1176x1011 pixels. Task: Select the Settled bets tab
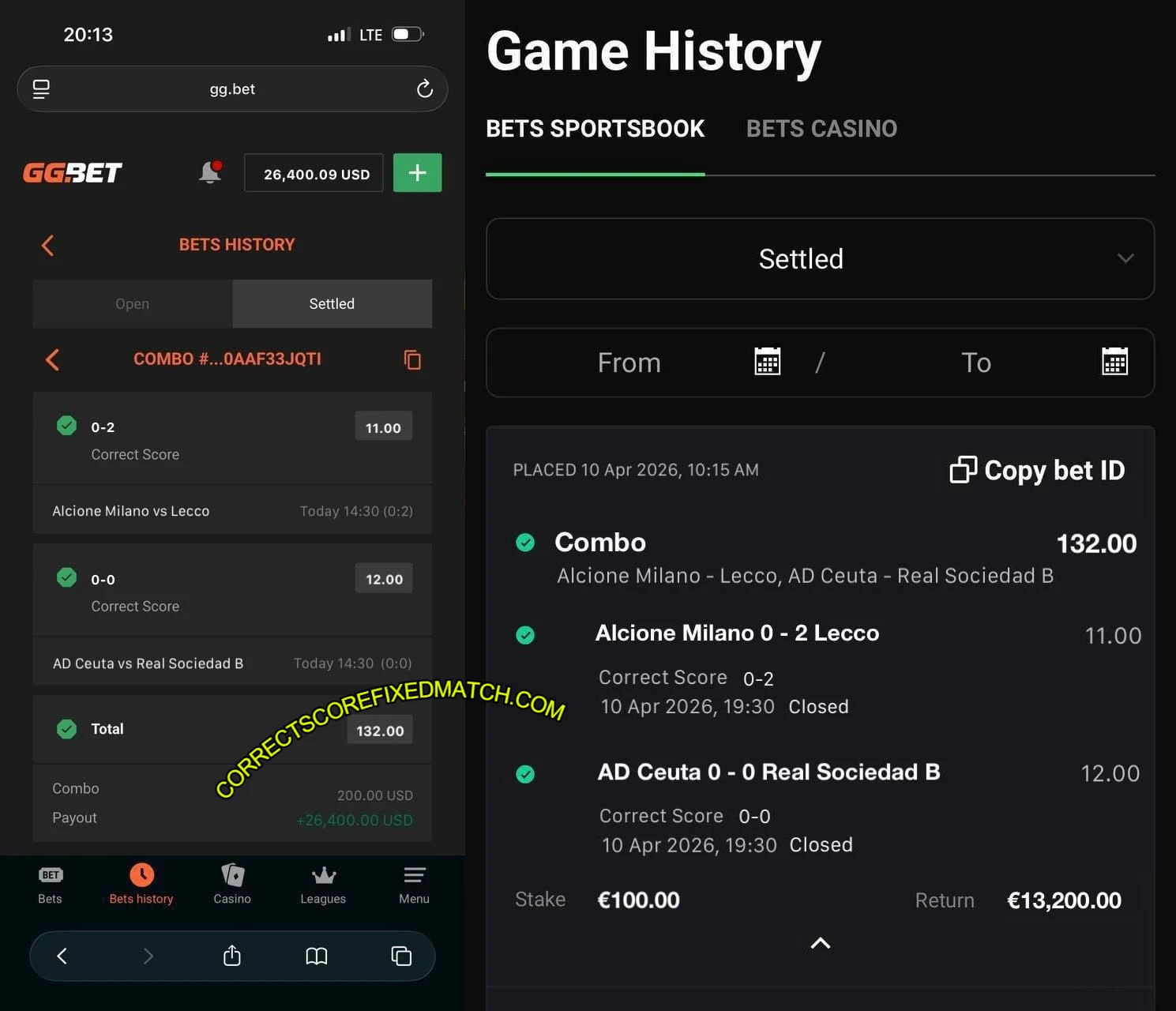point(332,304)
